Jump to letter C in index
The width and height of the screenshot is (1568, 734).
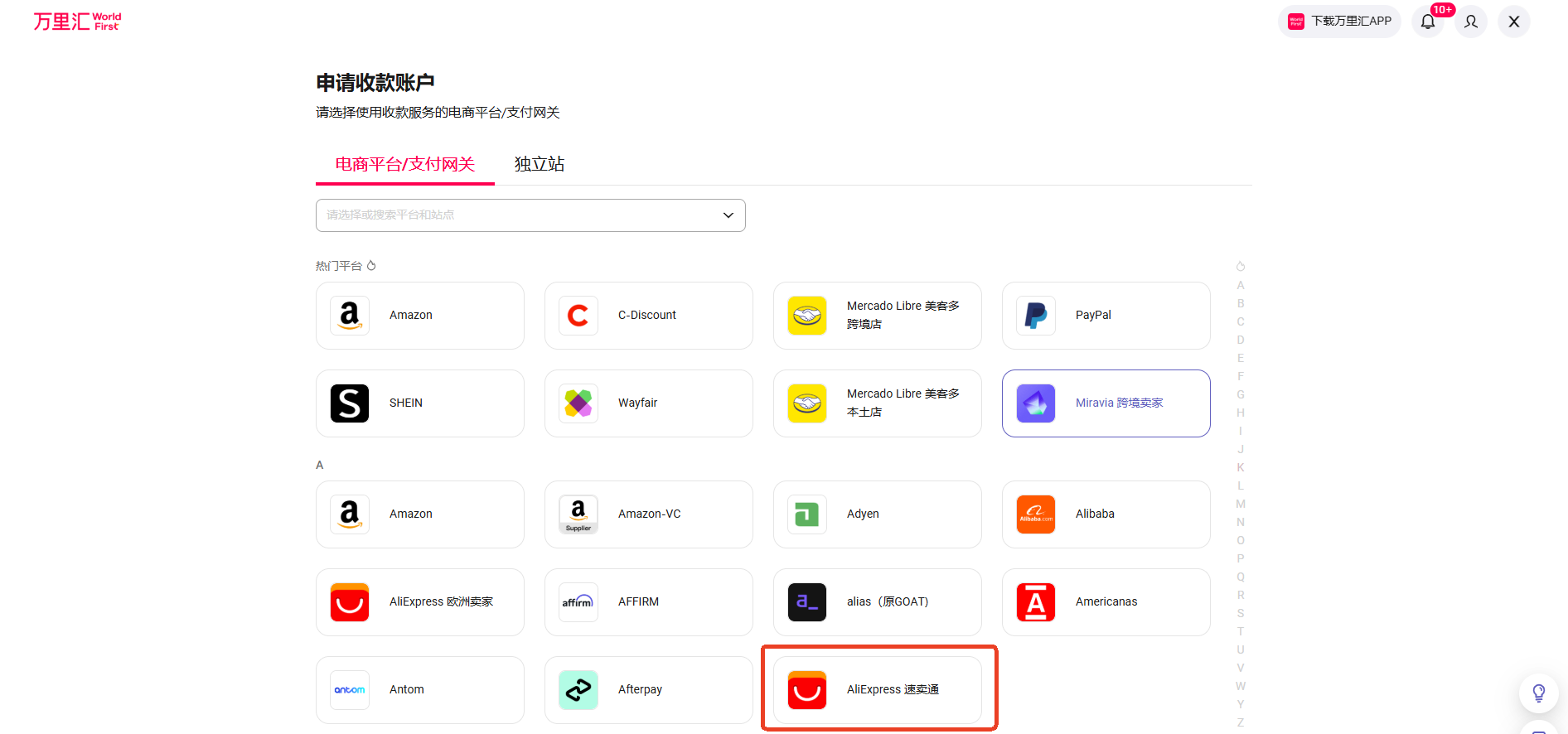pos(1241,321)
